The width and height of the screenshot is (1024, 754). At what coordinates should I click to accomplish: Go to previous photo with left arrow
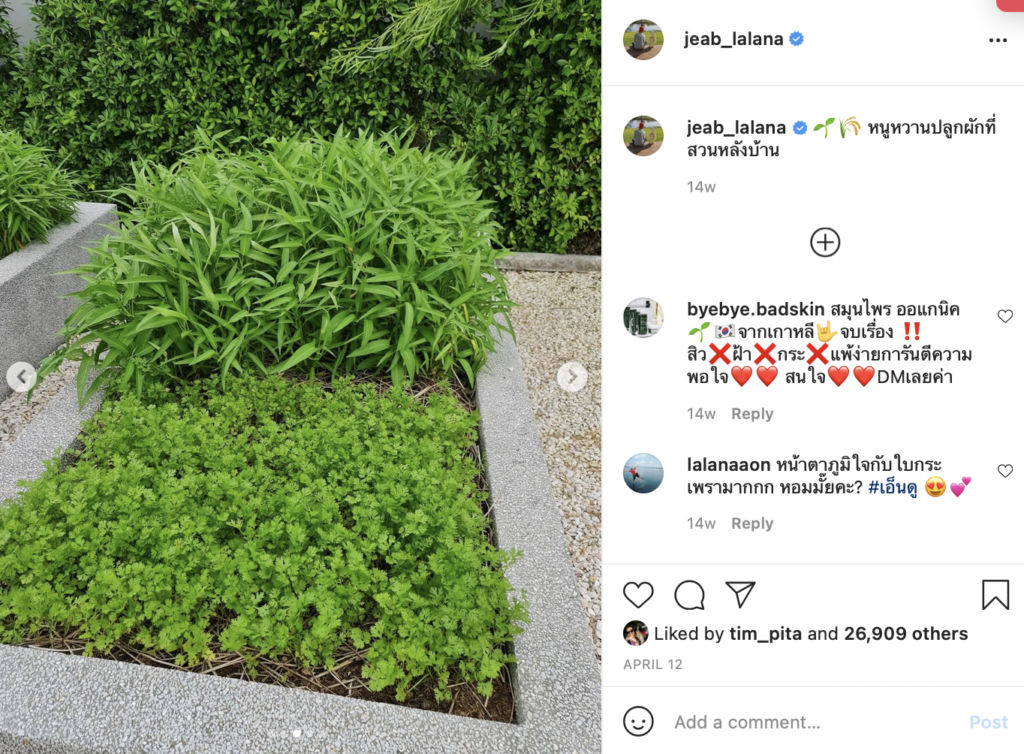coord(22,377)
